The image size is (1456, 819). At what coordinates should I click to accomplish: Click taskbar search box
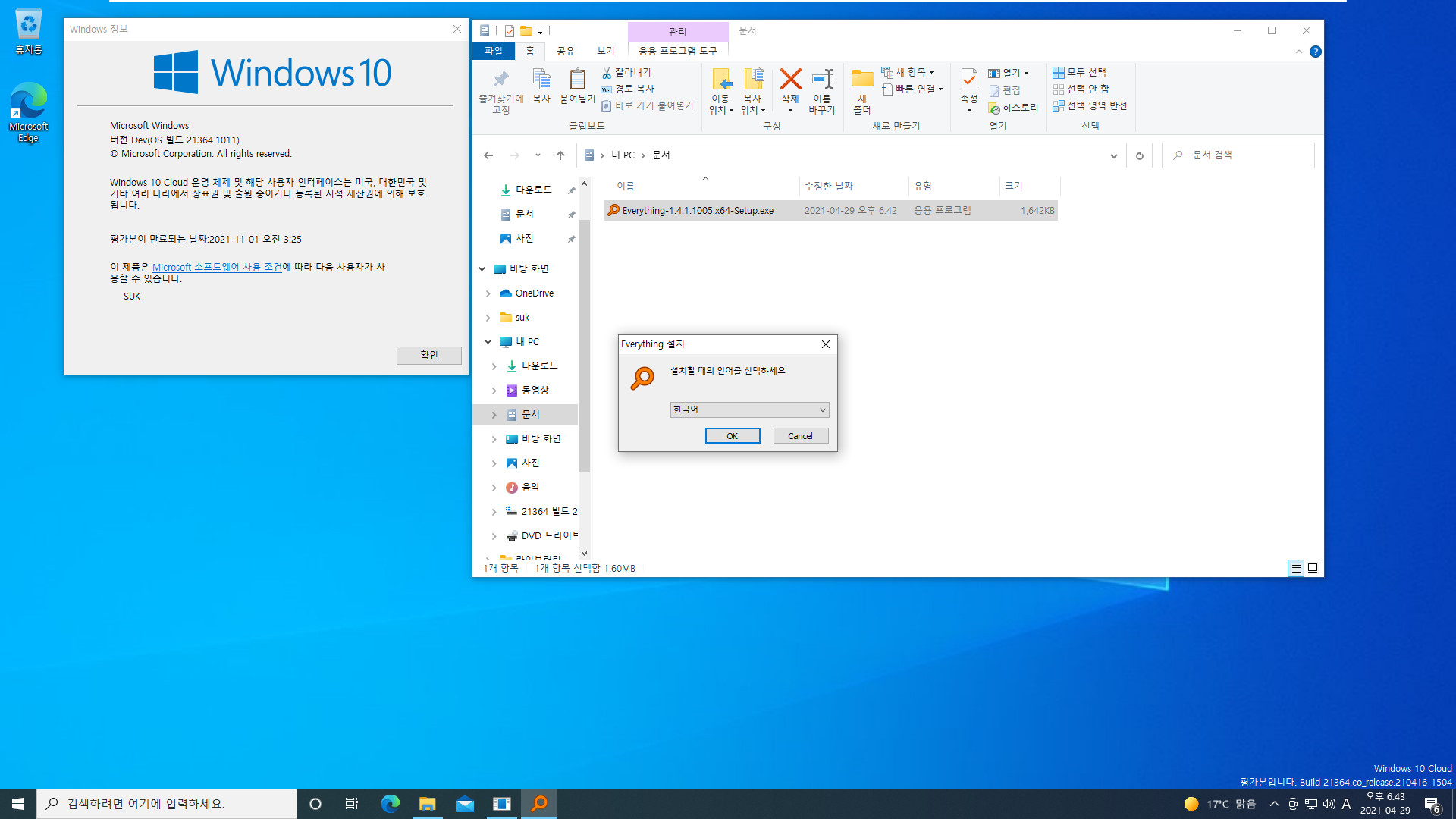pyautogui.click(x=167, y=804)
